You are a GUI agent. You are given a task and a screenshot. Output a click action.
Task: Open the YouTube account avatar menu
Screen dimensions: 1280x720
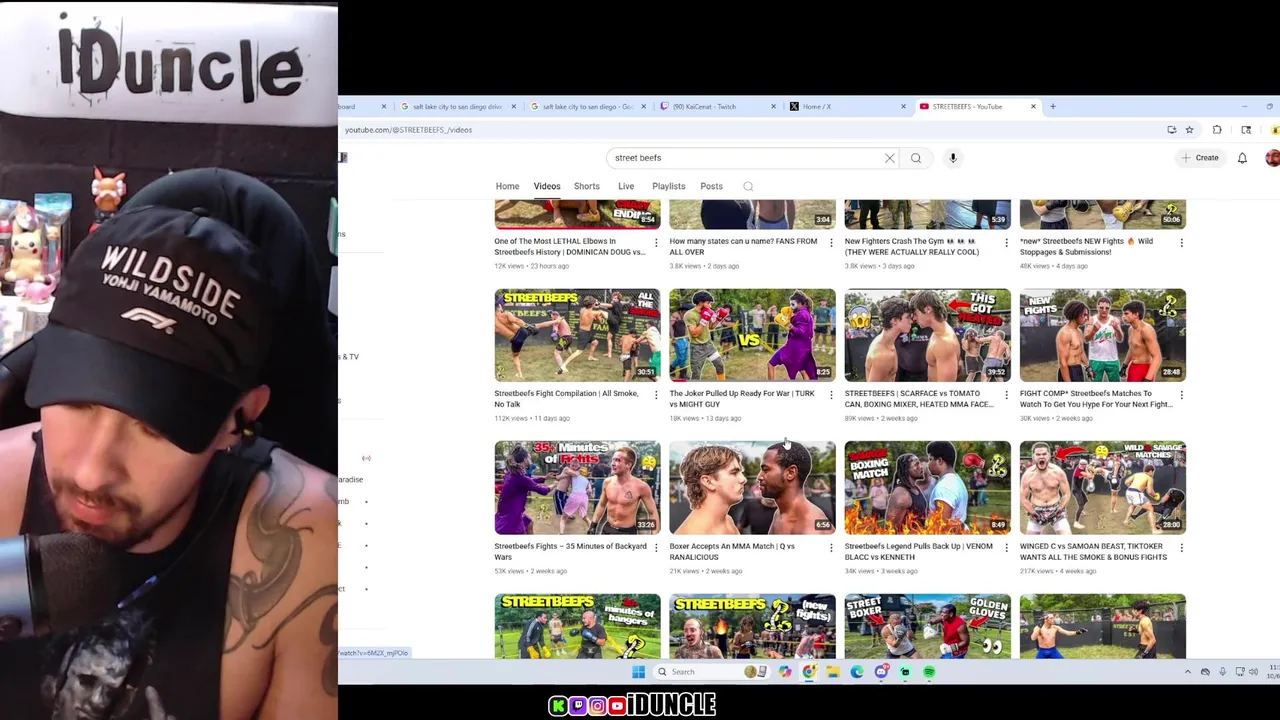pyautogui.click(x=1272, y=158)
